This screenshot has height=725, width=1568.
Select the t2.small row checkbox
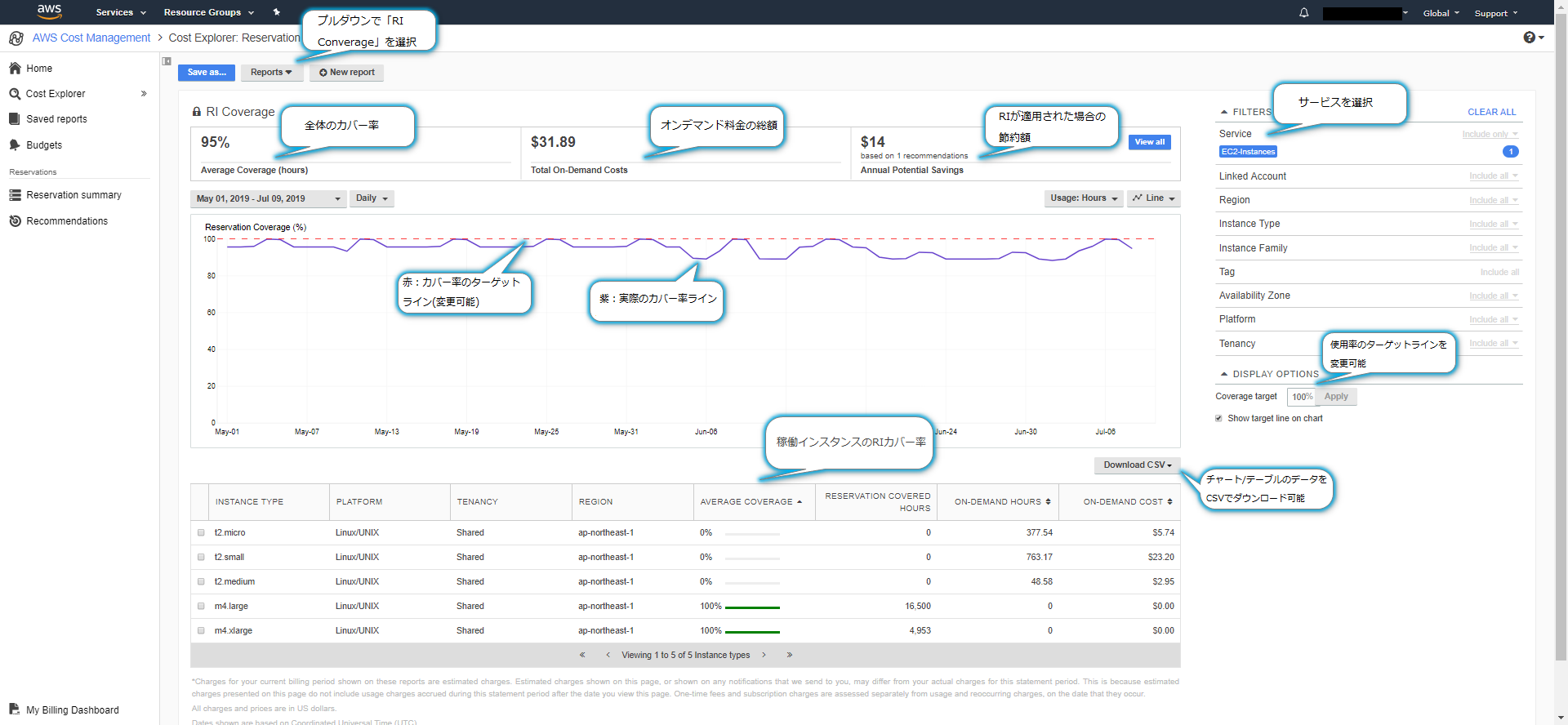coord(201,558)
